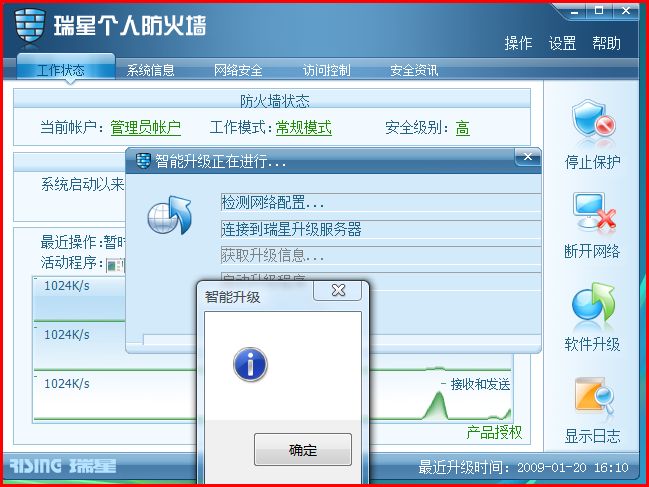This screenshot has height=487, width=649.
Task: Click the Rising shield logo icon
Action: pos(29,26)
